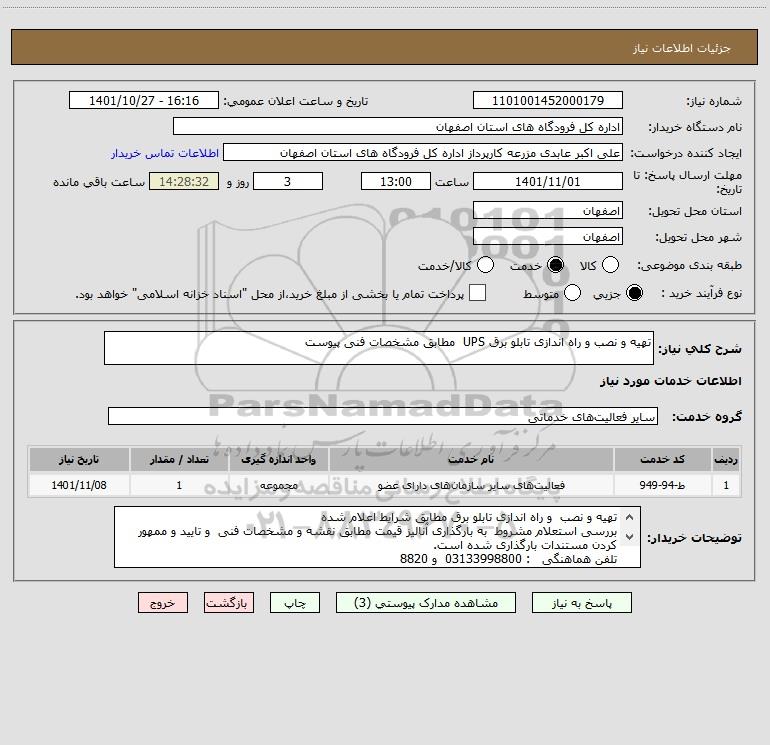Click unit cell مجموعه
Image resolution: width=770 pixels, height=745 pixels.
point(278,485)
